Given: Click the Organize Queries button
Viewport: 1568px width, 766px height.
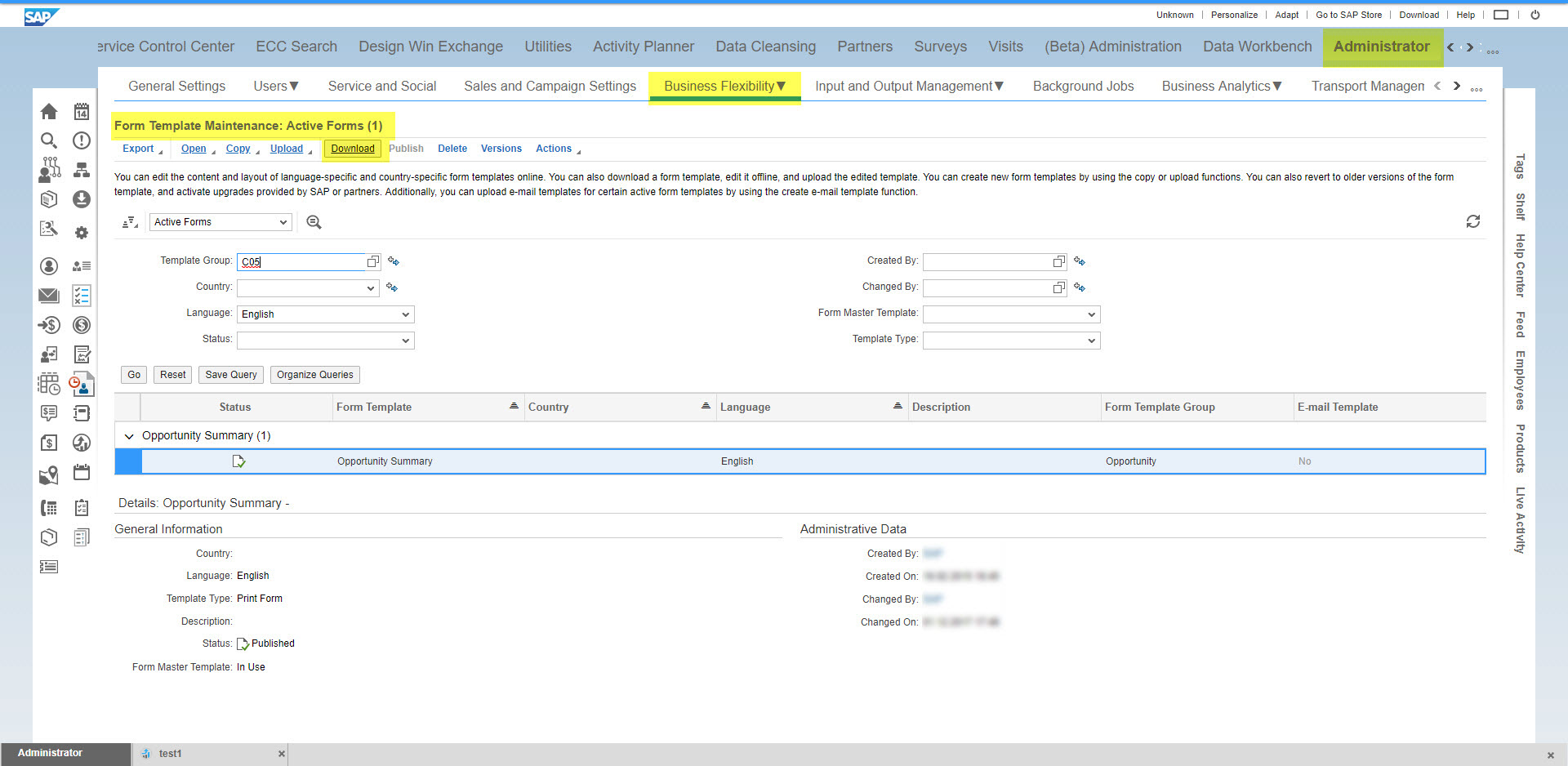Looking at the screenshot, I should pos(315,375).
